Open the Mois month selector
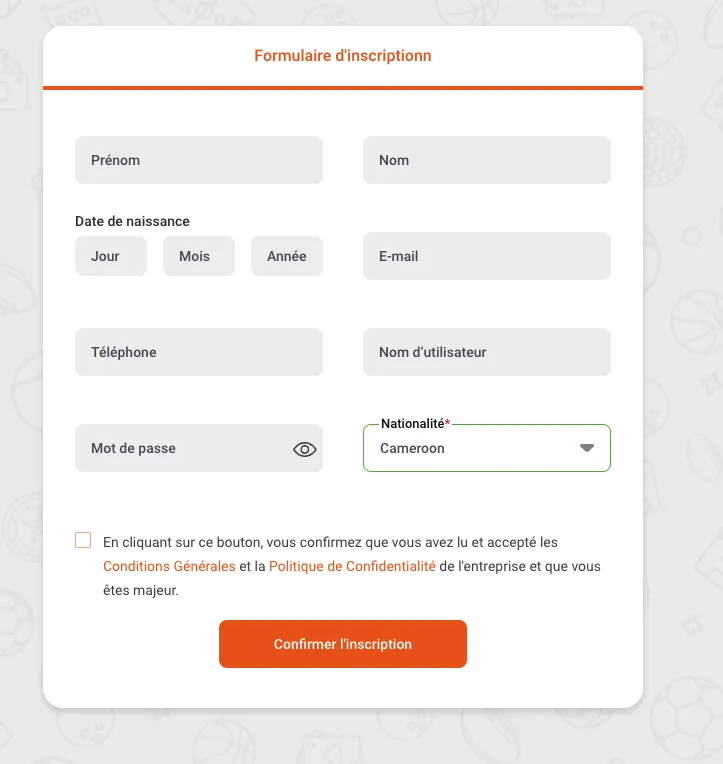 click(x=198, y=256)
